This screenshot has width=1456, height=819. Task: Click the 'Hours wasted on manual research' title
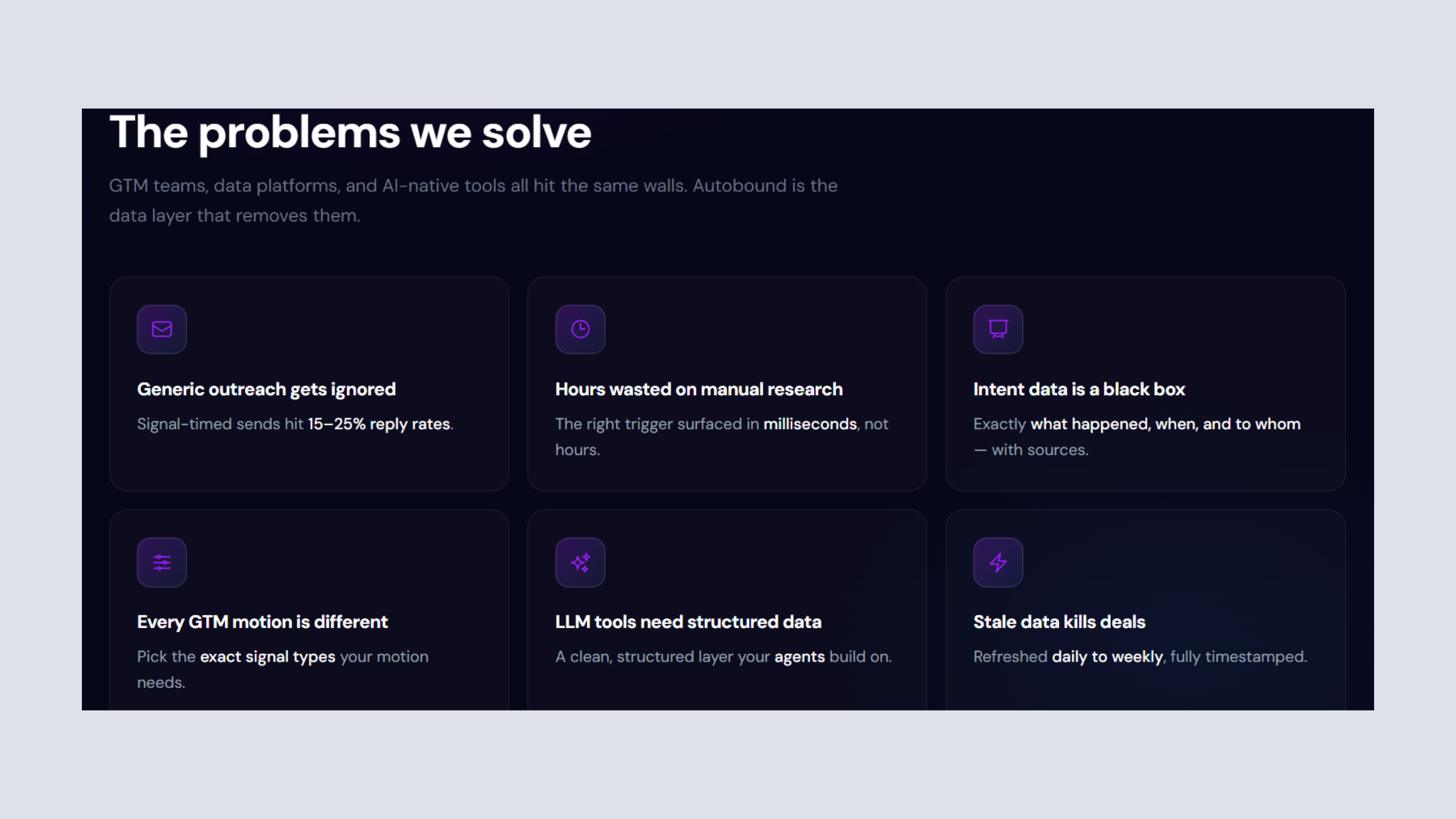[x=699, y=389]
